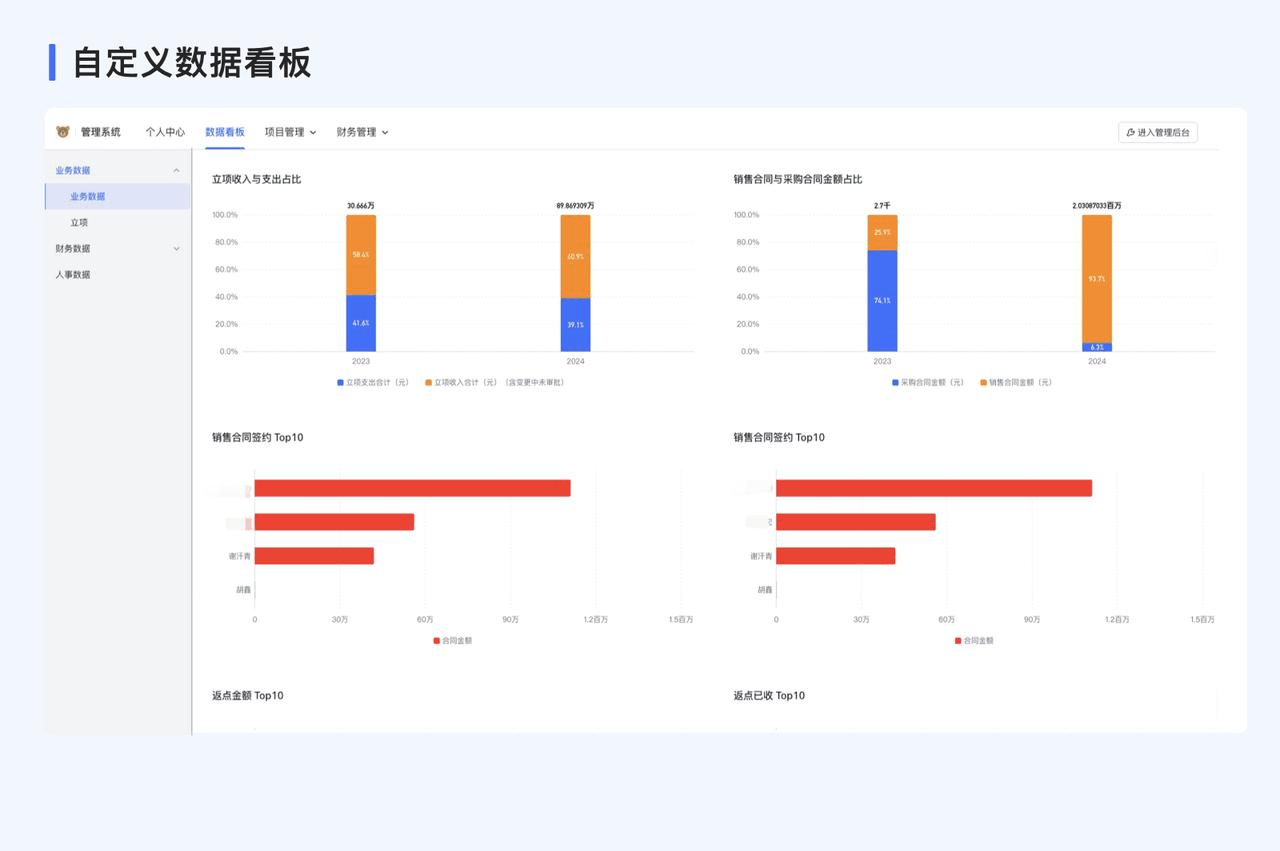This screenshot has height=851, width=1280.
Task: Click 返点已收 Top10 chart title
Action: point(769,695)
